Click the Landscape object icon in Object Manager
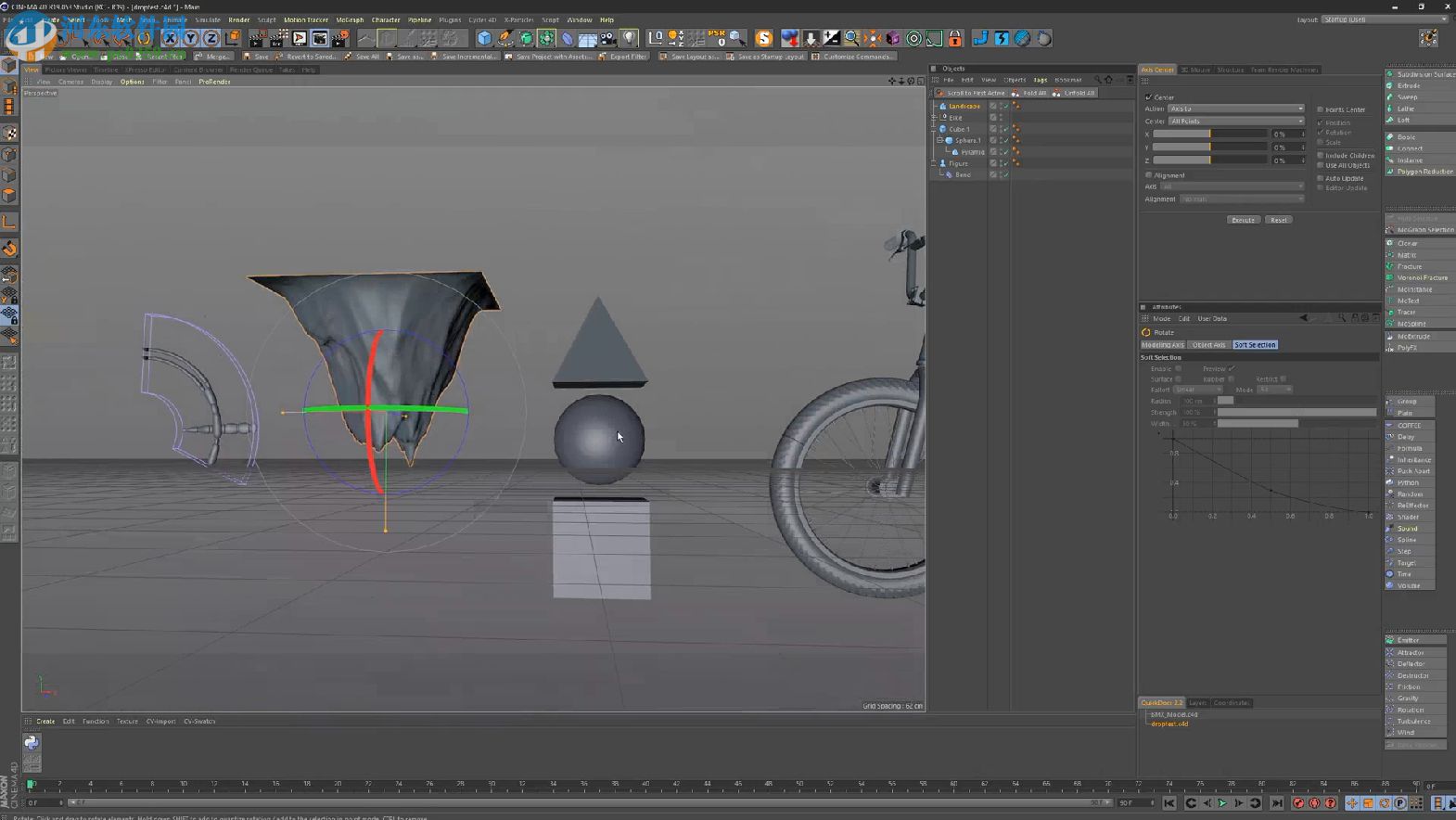Image resolution: width=1456 pixels, height=820 pixels. tap(943, 106)
